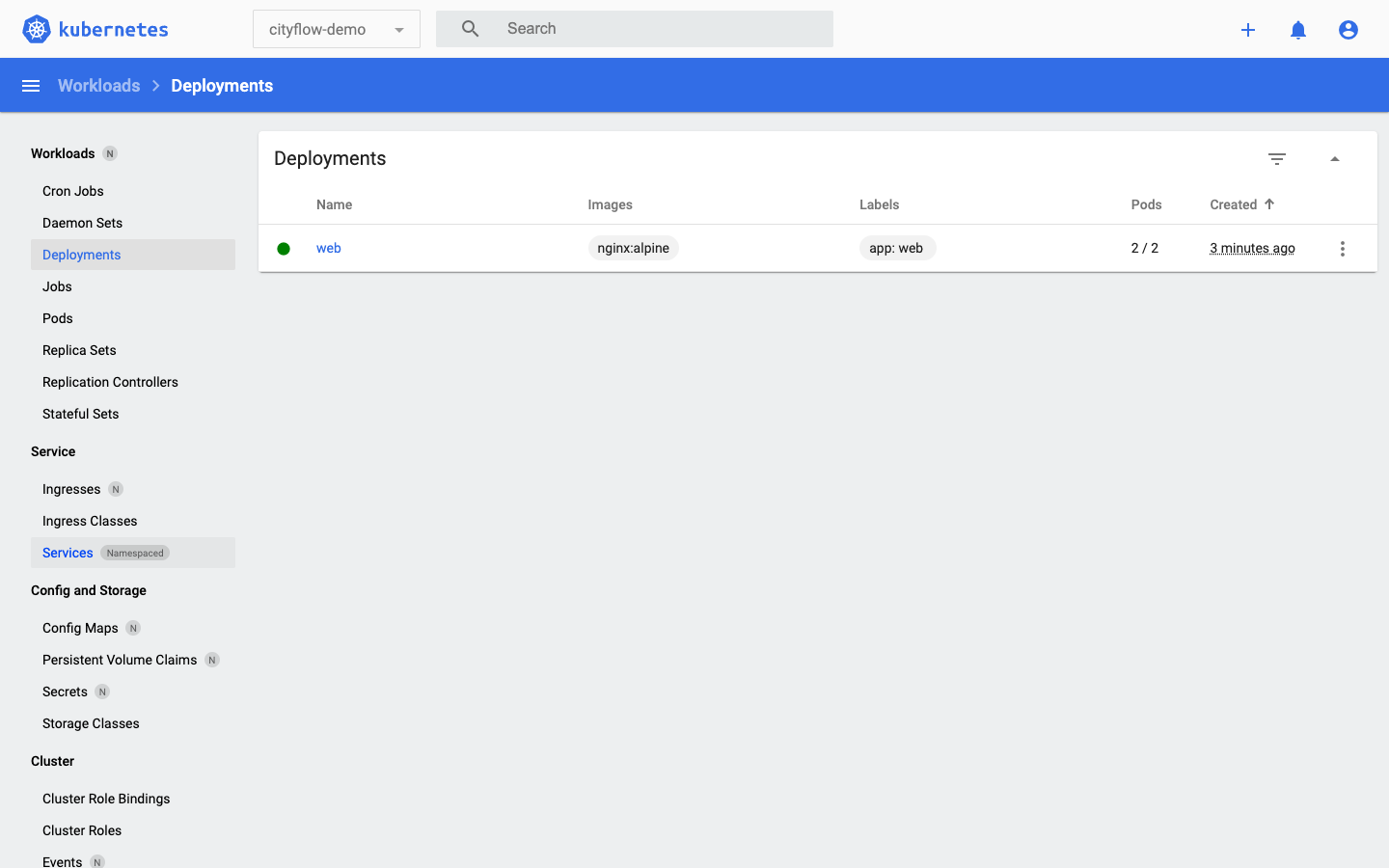Click the Deployments card title

(330, 158)
